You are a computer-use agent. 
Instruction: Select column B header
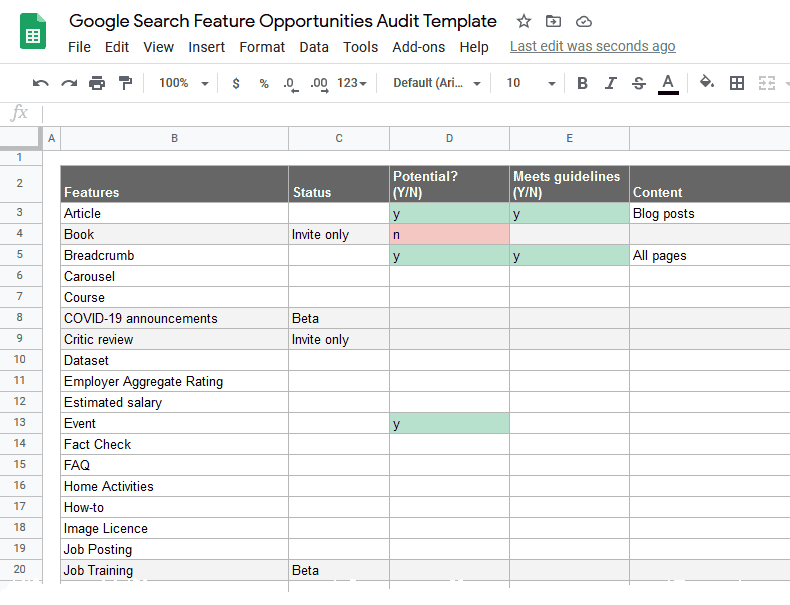[174, 139]
